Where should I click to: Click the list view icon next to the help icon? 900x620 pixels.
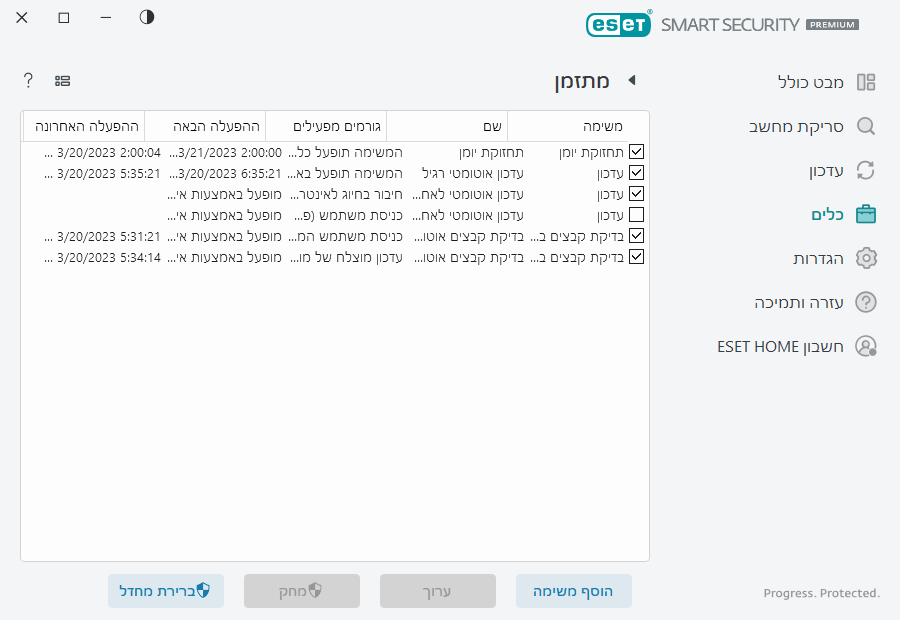(x=62, y=80)
